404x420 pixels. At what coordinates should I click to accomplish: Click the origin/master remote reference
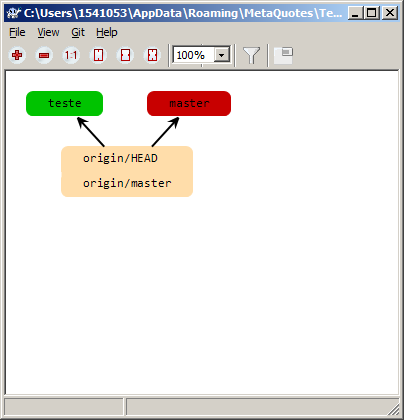[x=127, y=183]
